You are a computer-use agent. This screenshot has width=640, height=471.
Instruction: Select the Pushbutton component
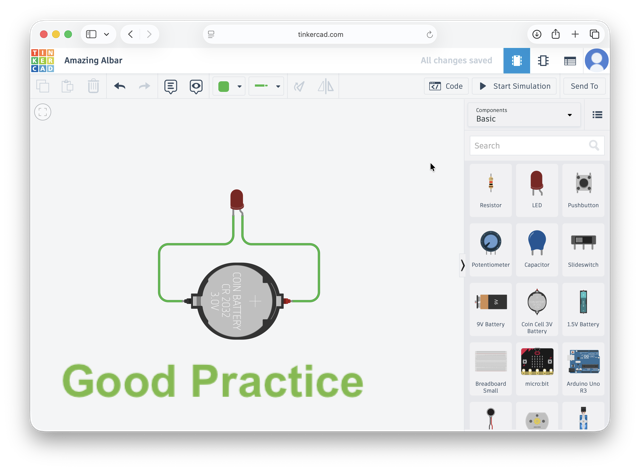(x=583, y=190)
